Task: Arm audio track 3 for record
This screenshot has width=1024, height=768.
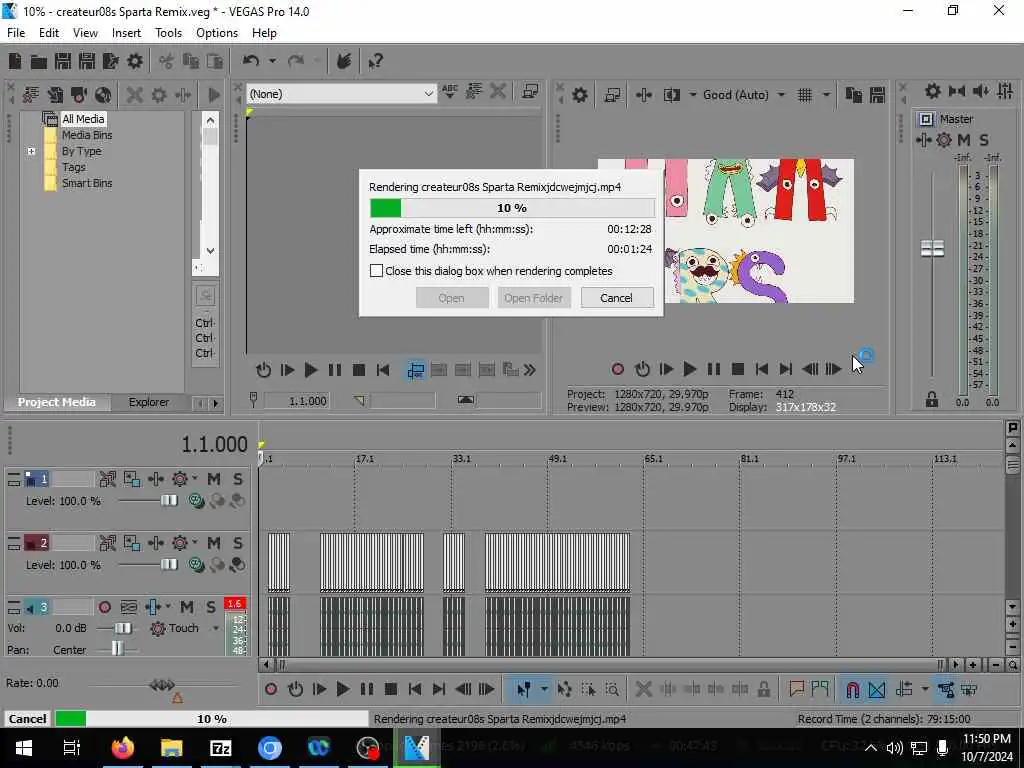Action: [104, 608]
